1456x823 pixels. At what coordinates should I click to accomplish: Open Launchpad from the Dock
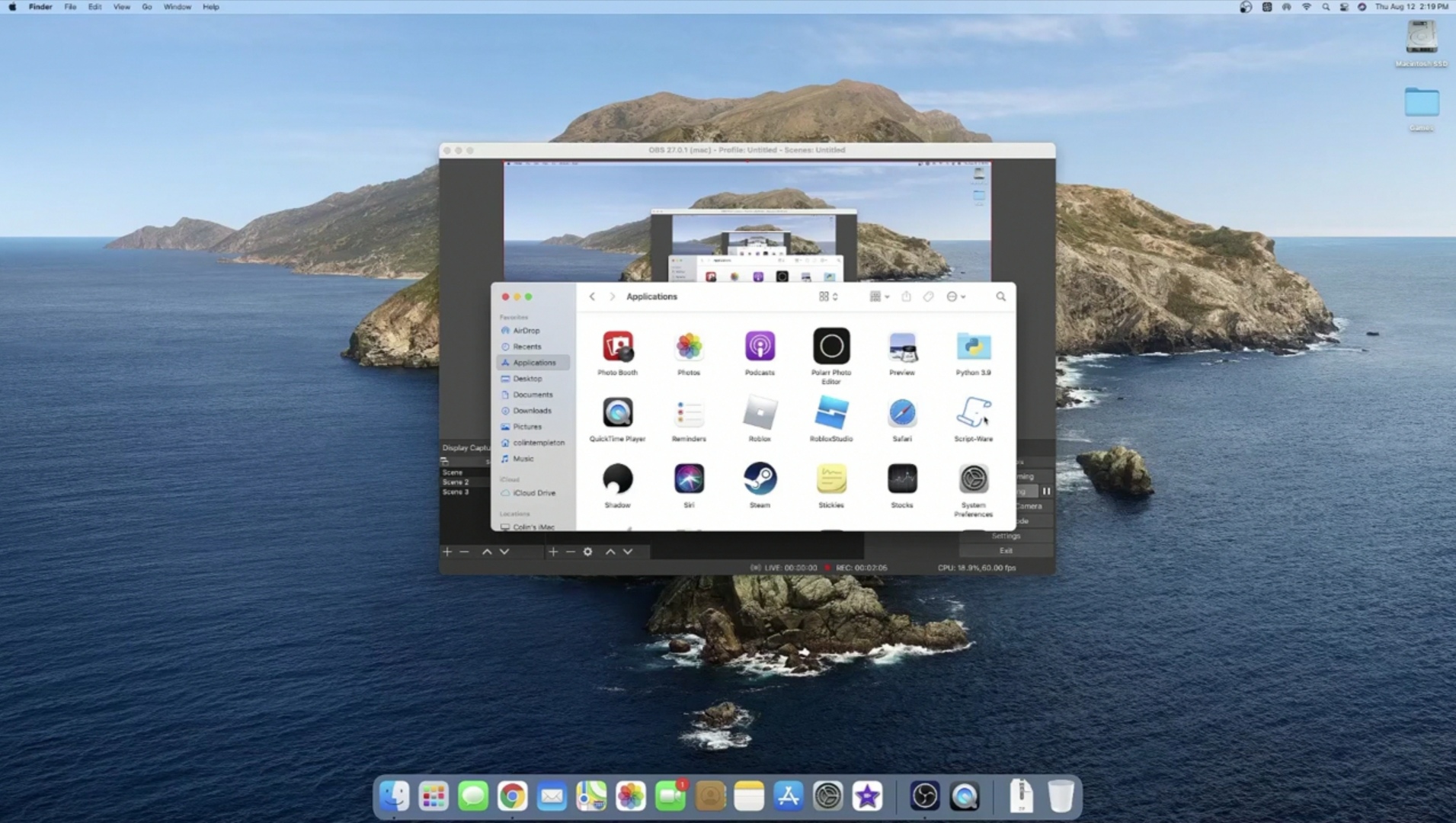pos(434,796)
